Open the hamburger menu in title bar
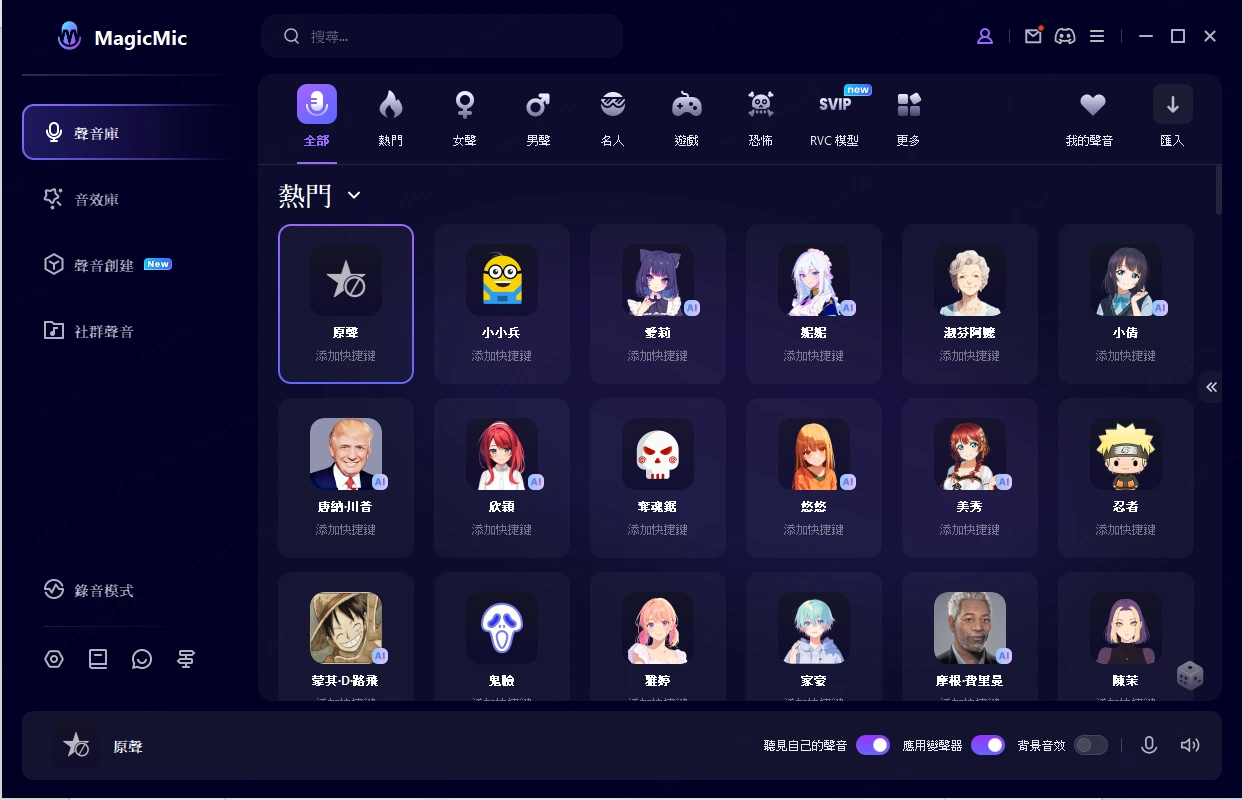The height and width of the screenshot is (800, 1242). pos(1097,36)
